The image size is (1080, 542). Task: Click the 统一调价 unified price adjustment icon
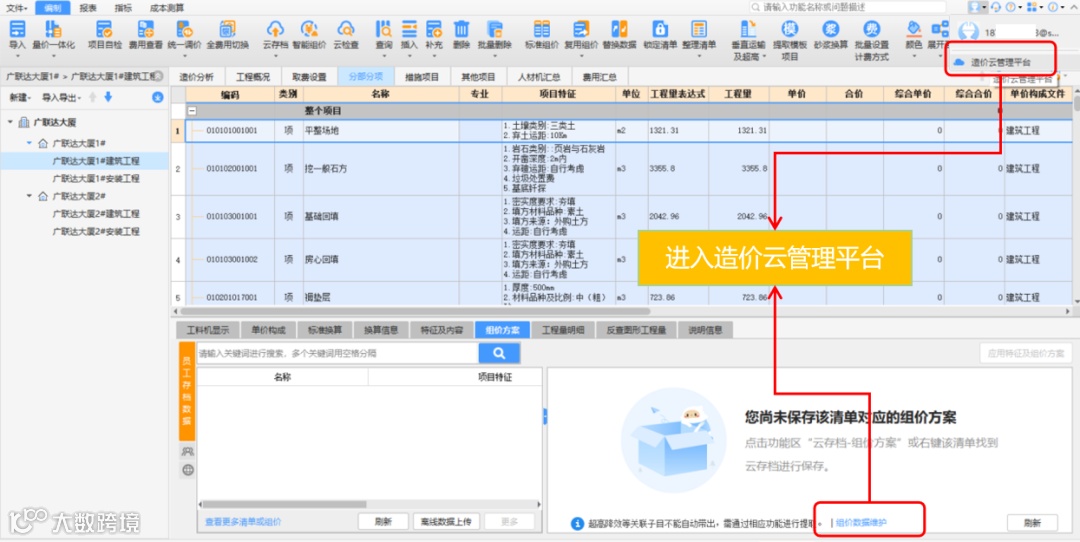184,29
